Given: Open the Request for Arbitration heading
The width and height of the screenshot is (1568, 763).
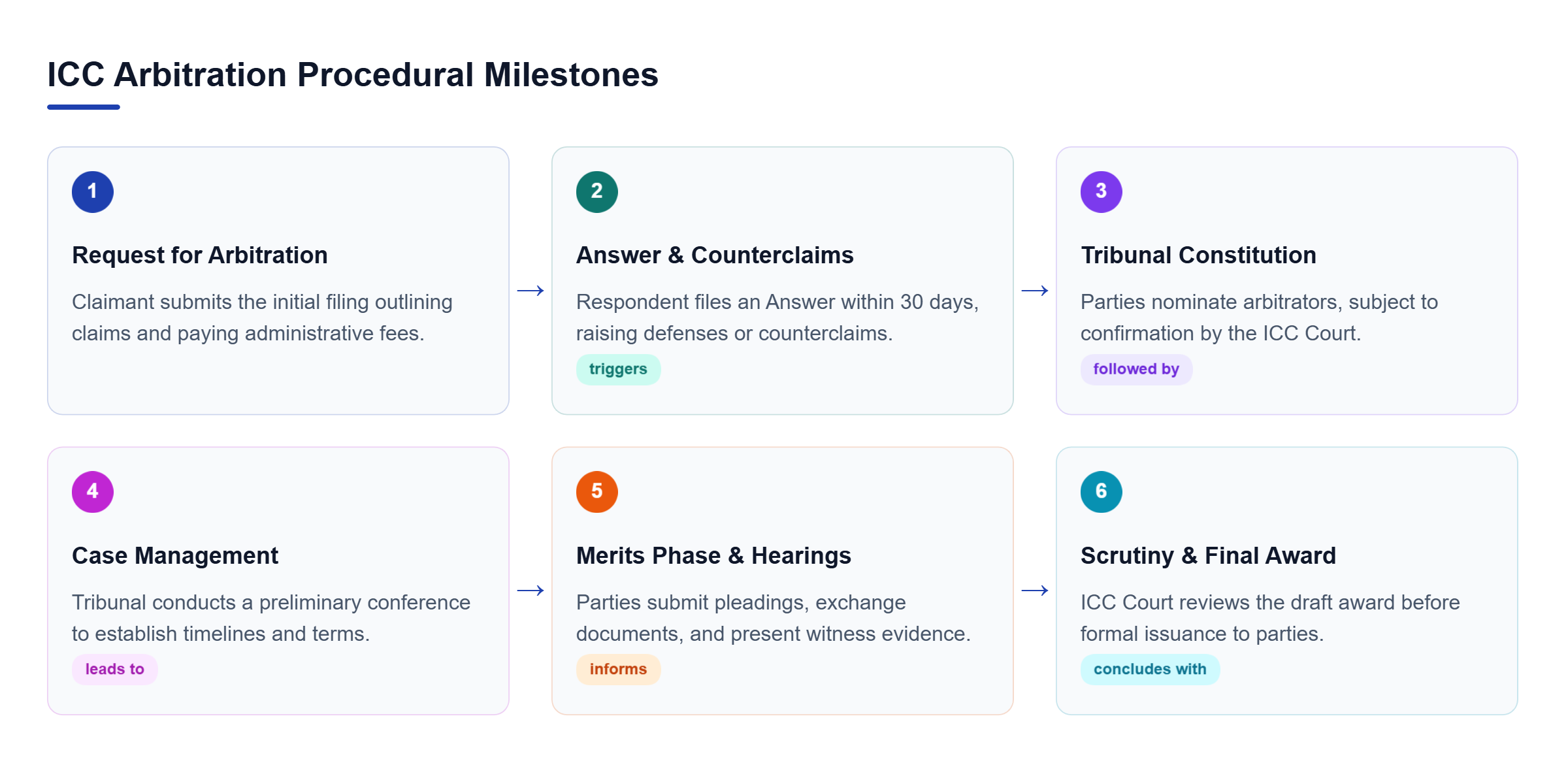Looking at the screenshot, I should [200, 255].
